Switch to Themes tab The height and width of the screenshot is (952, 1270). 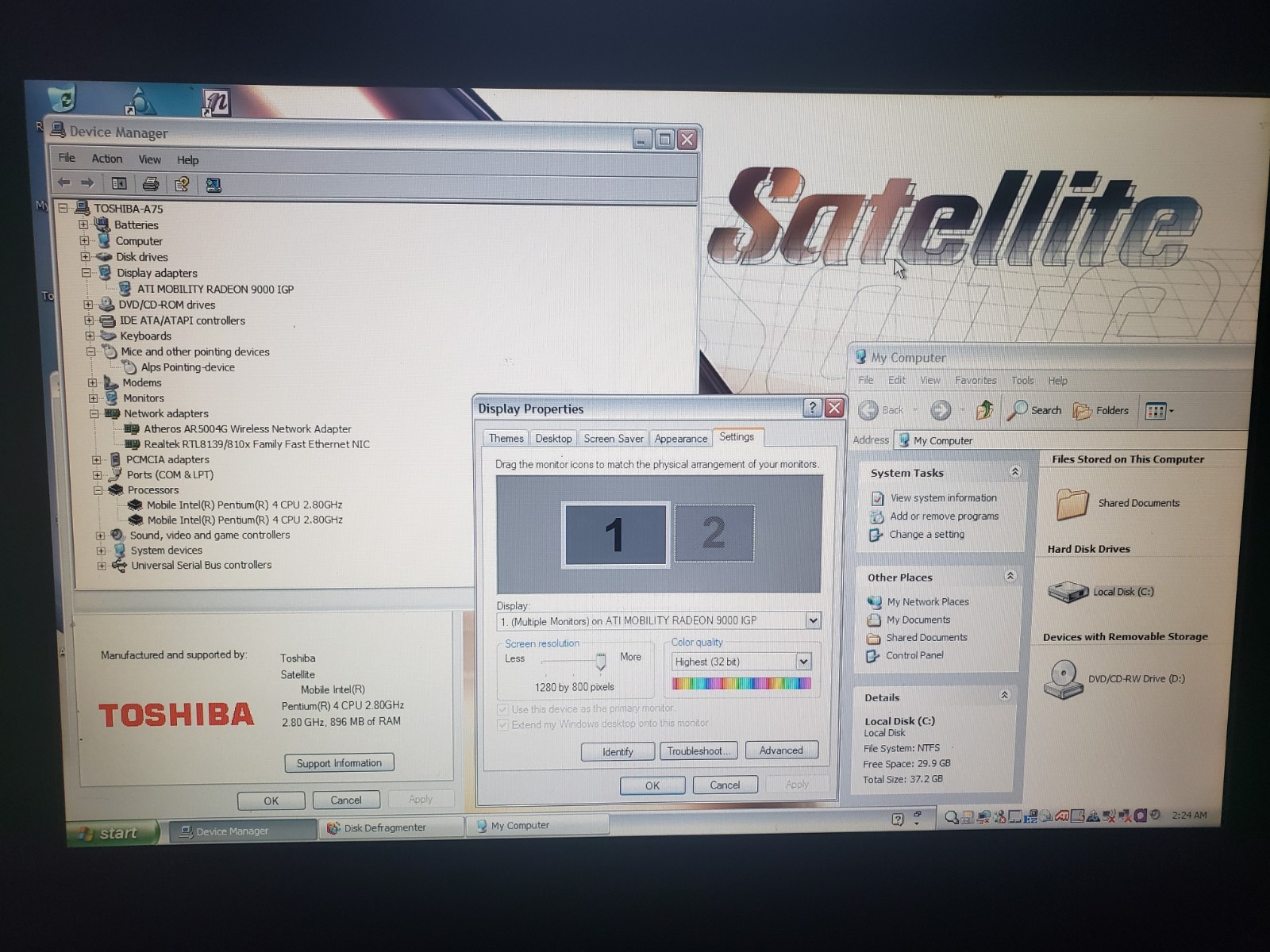click(506, 439)
